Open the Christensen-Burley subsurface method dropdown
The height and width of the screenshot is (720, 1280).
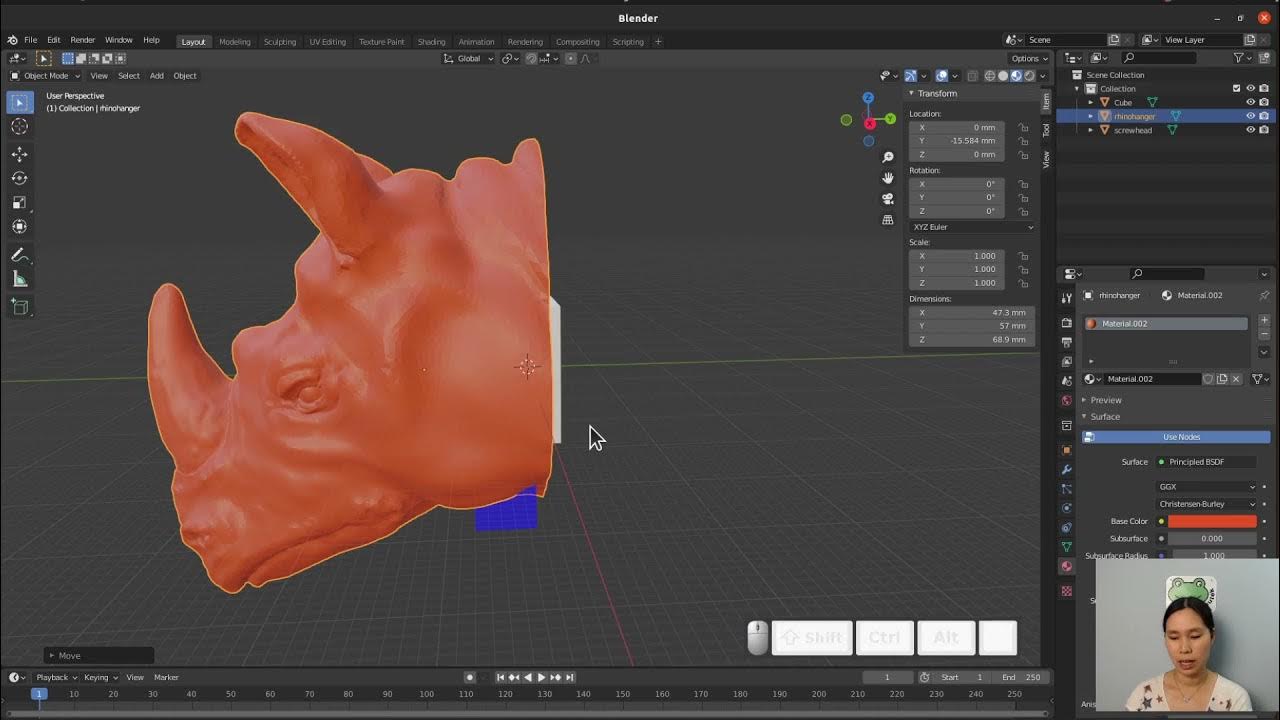coord(1207,504)
